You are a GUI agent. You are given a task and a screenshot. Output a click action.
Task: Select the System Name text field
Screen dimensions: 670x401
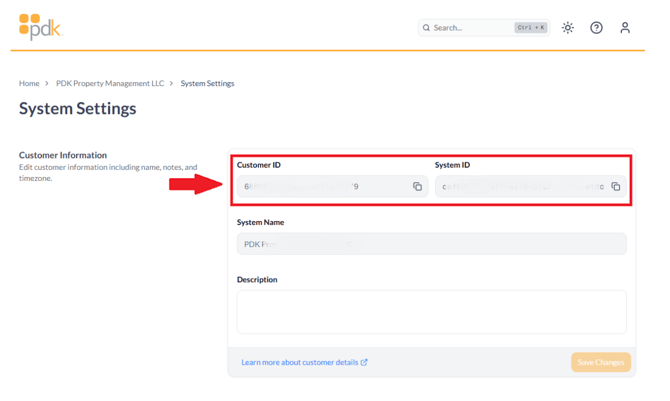point(431,244)
